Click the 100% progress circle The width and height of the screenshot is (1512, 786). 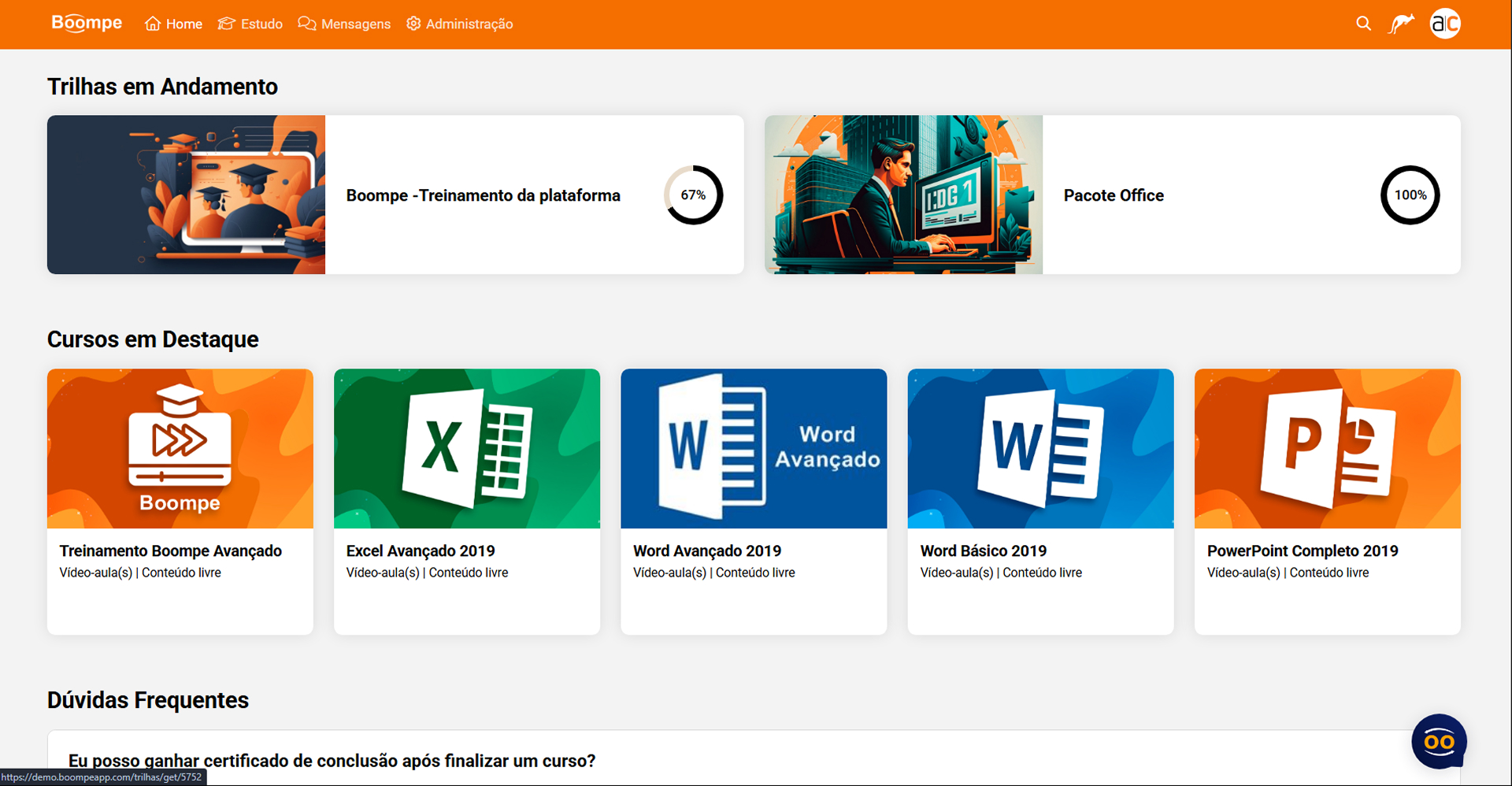pyautogui.click(x=1410, y=195)
